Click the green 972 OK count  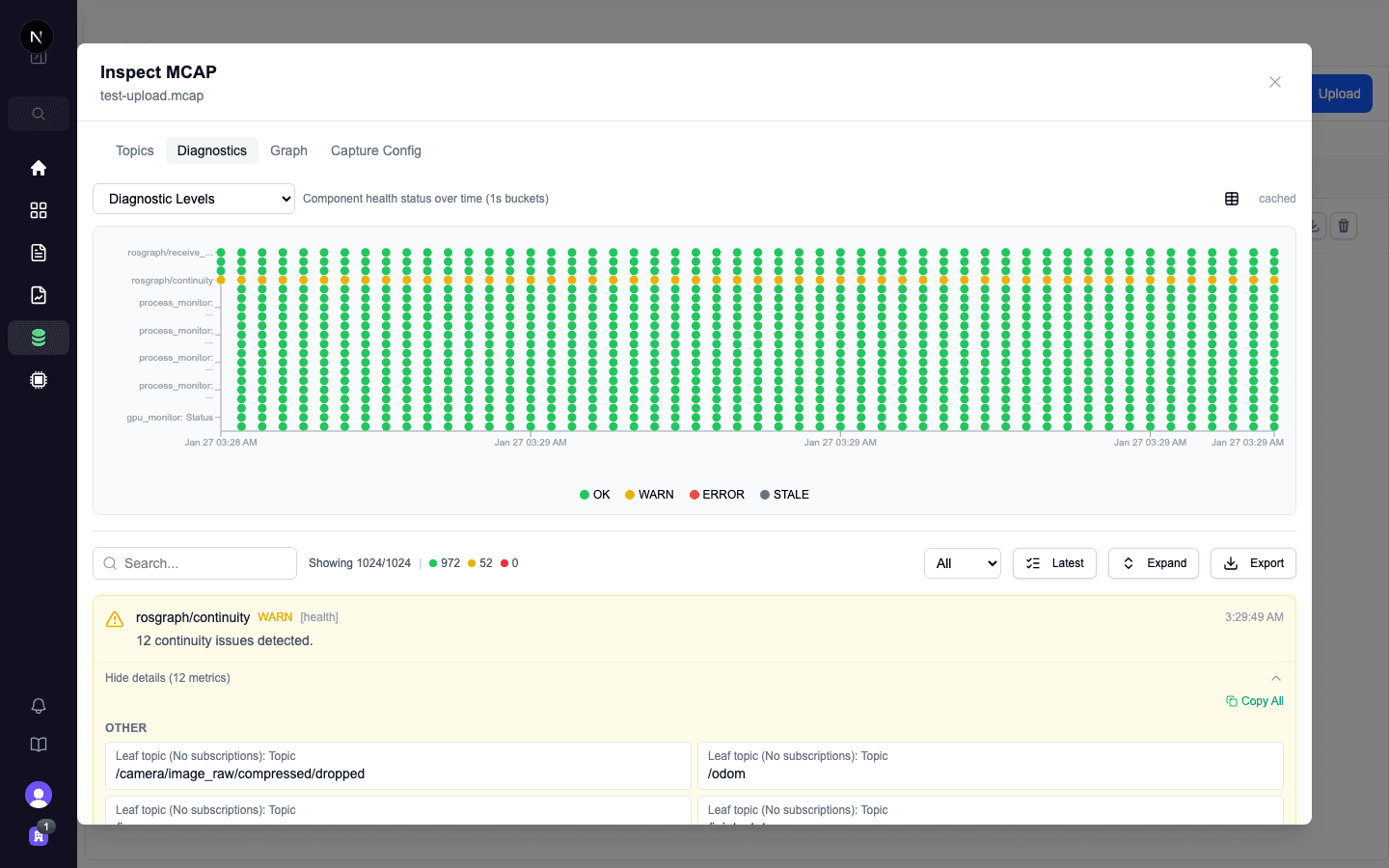[445, 563]
